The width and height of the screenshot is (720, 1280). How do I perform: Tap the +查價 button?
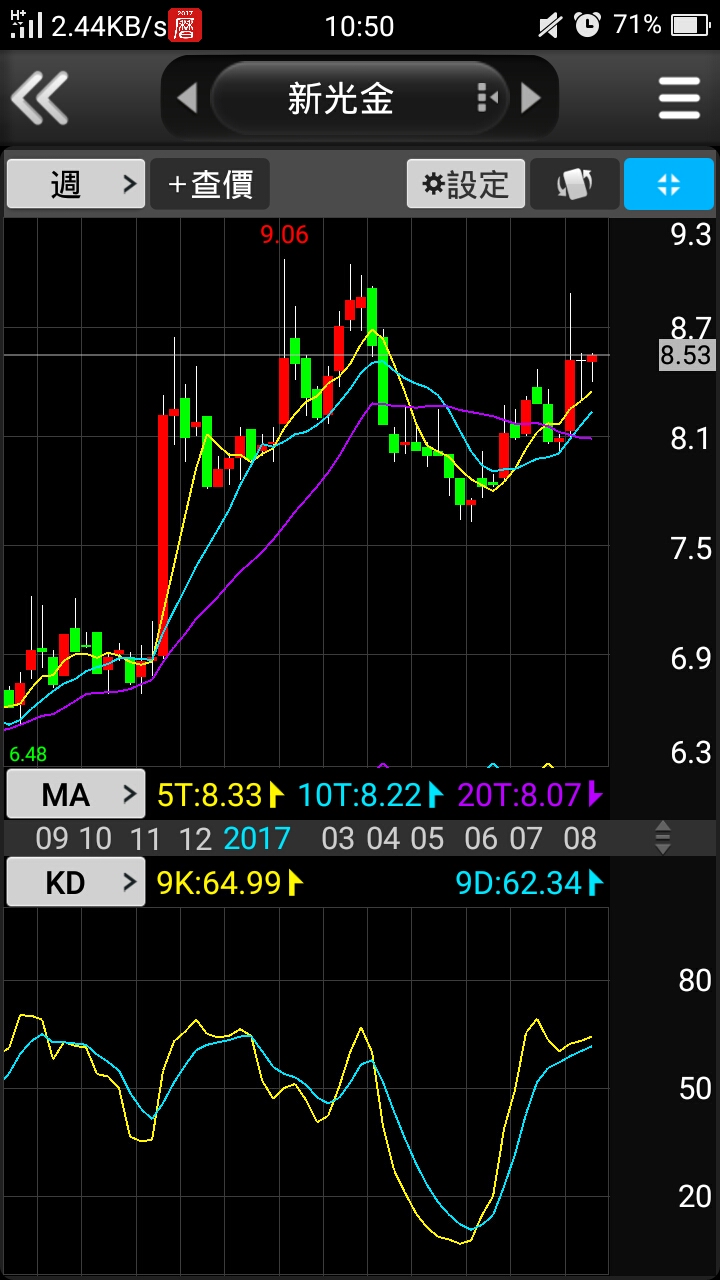[210, 184]
